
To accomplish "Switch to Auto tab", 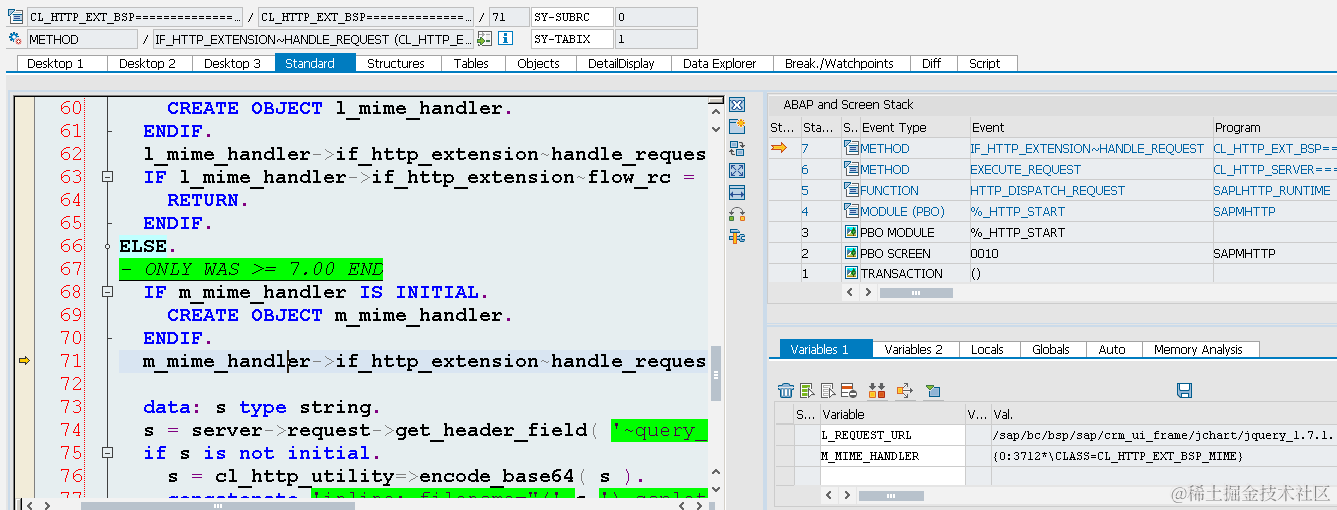I will (1112, 349).
